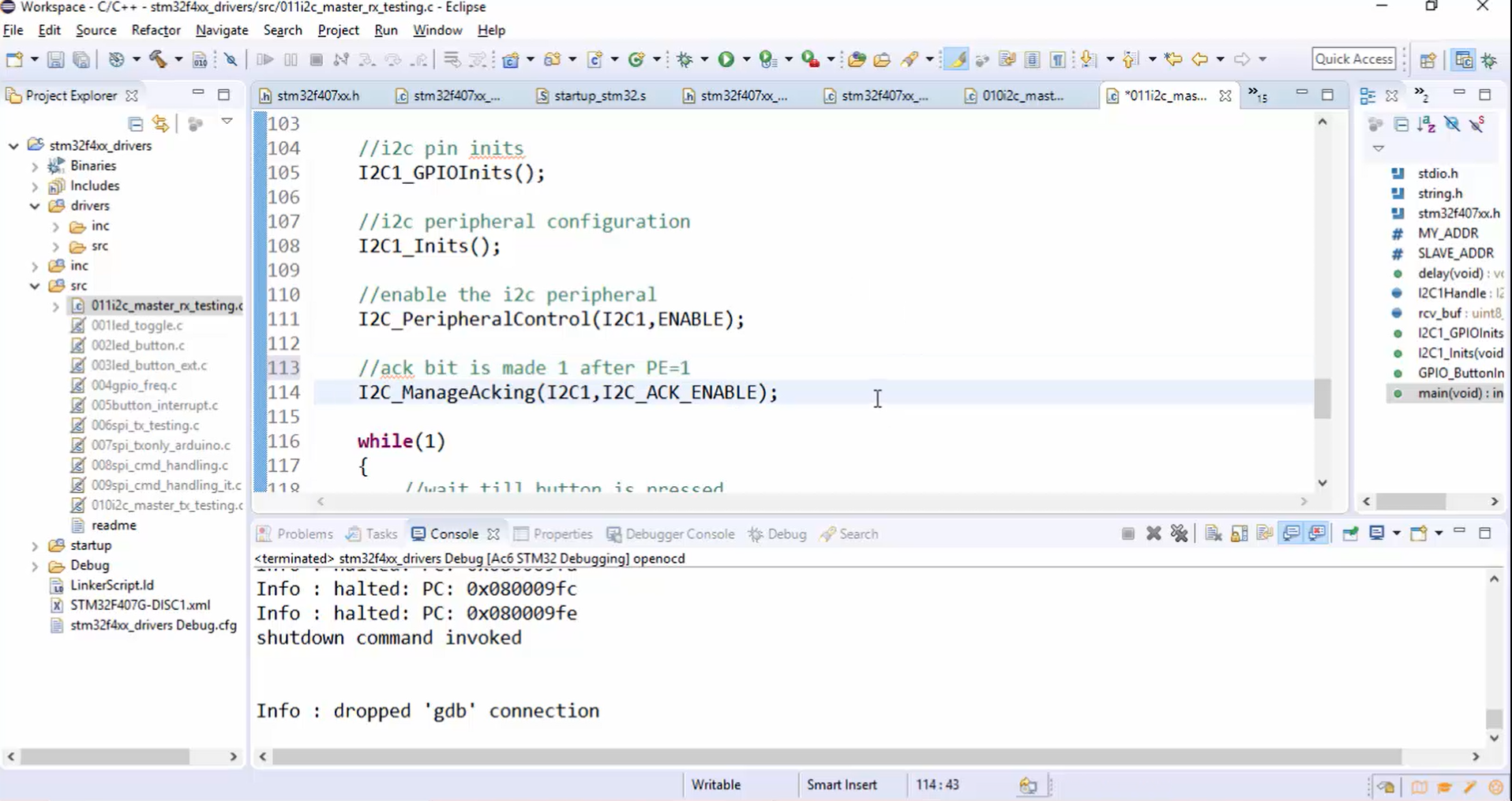Viewport: 1512px width, 801px height.
Task: Select 010i2c_master_tx_testing.c in Project Explorer
Action: (157, 505)
